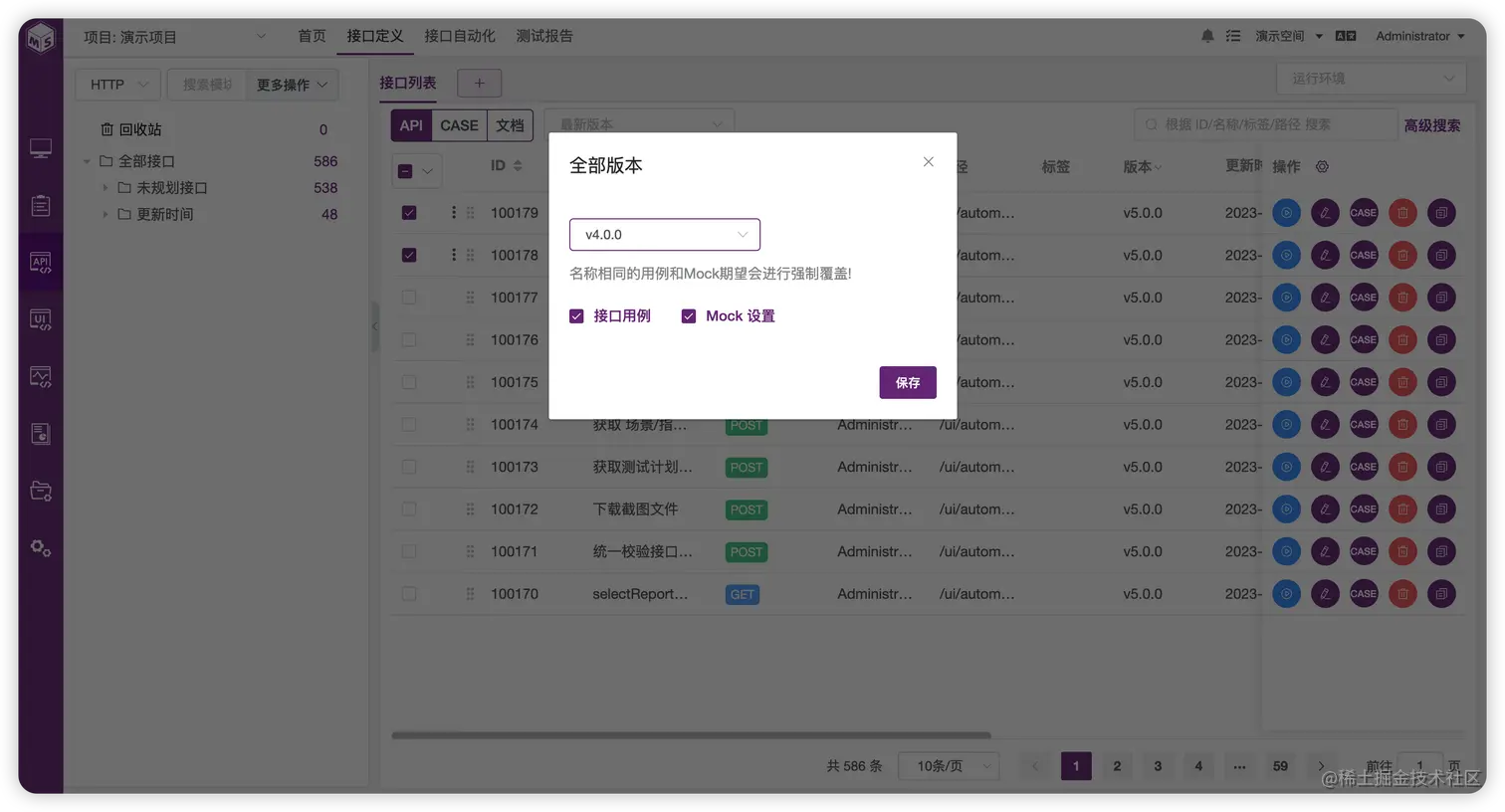Switch to the UI testing module icon
The width and height of the screenshot is (1505, 812).
pos(40,318)
